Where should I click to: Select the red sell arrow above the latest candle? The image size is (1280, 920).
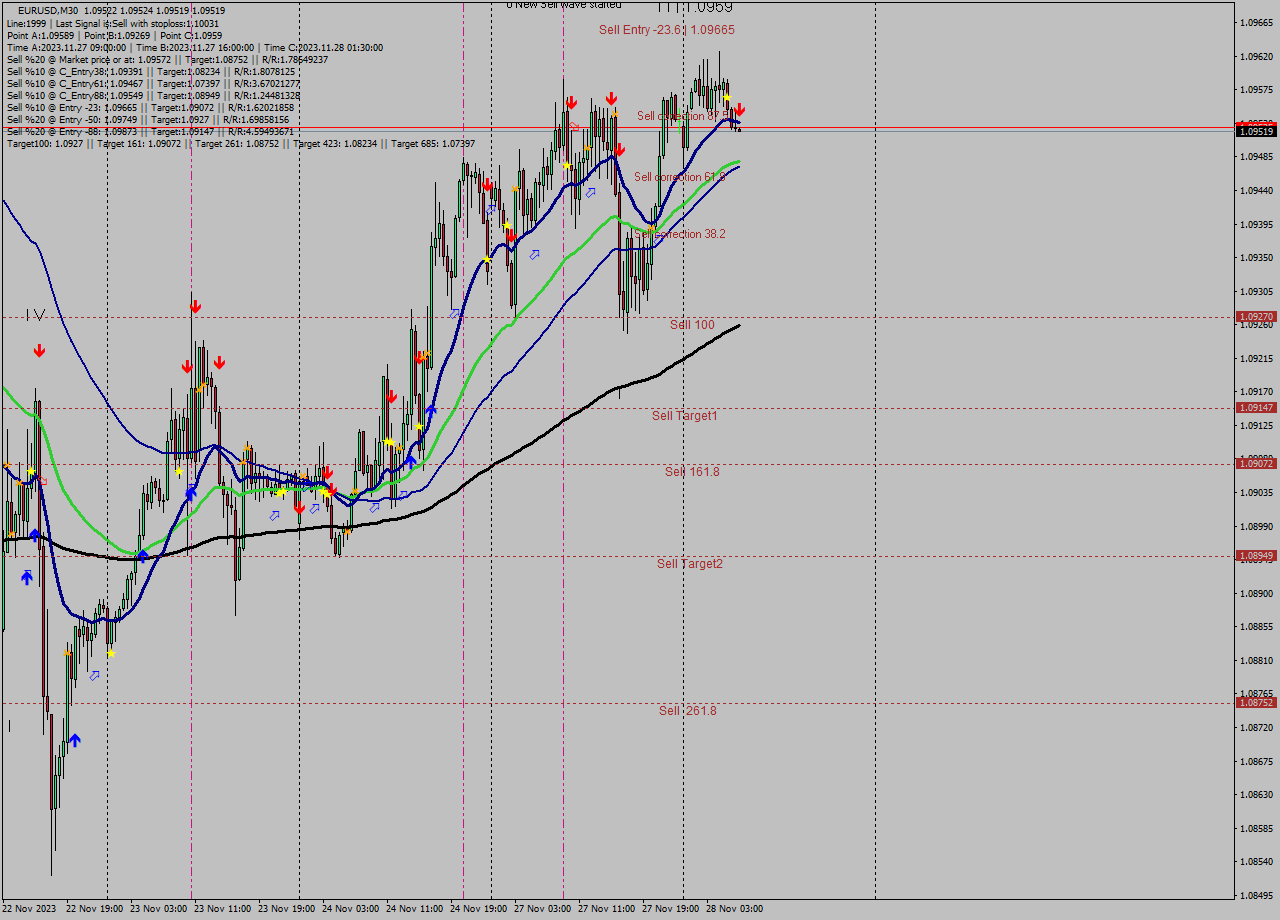tap(739, 110)
